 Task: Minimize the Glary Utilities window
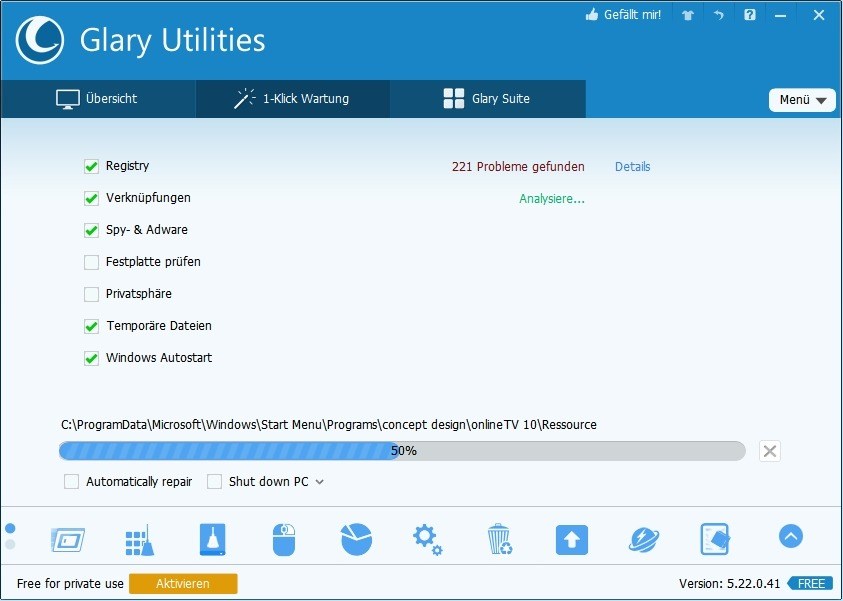point(781,16)
